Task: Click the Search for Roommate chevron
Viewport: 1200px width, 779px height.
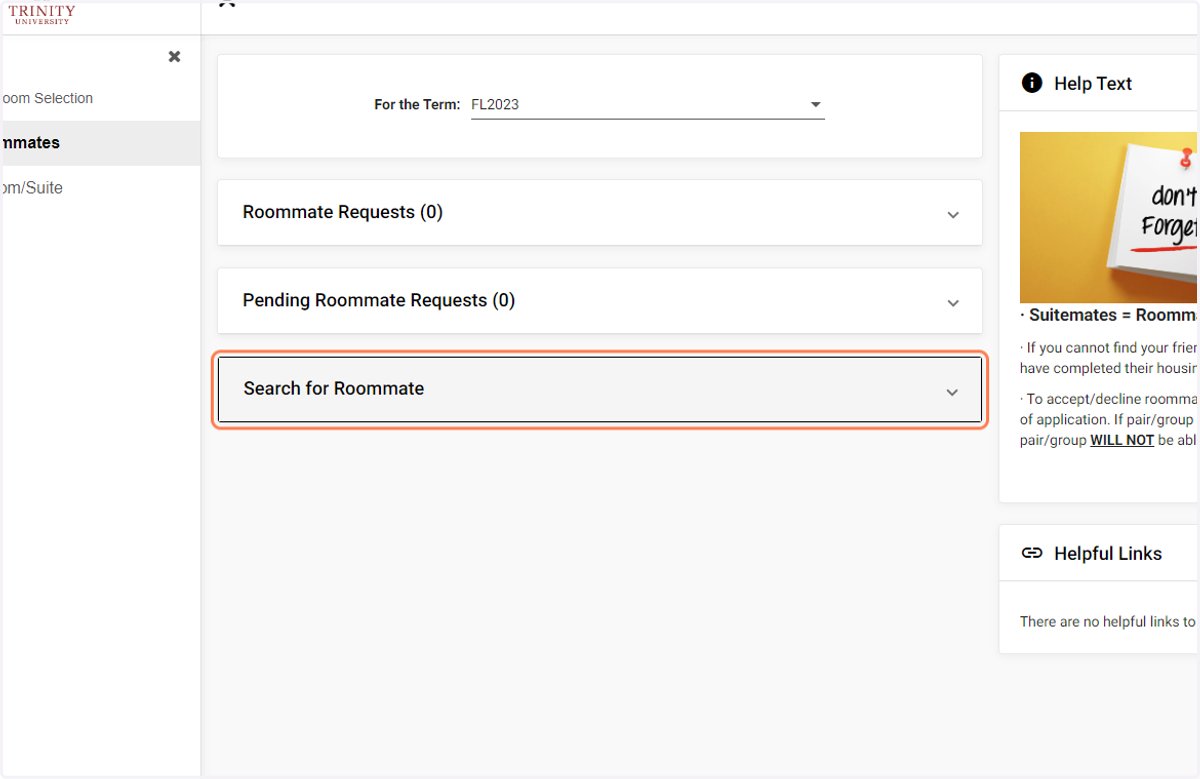Action: pos(952,392)
